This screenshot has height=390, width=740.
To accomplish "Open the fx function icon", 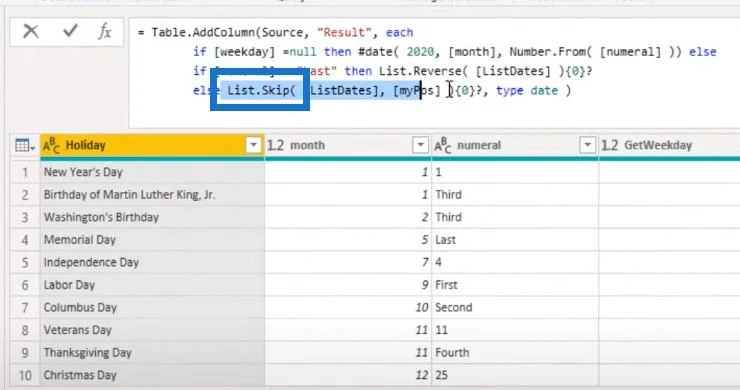I will (x=105, y=32).
